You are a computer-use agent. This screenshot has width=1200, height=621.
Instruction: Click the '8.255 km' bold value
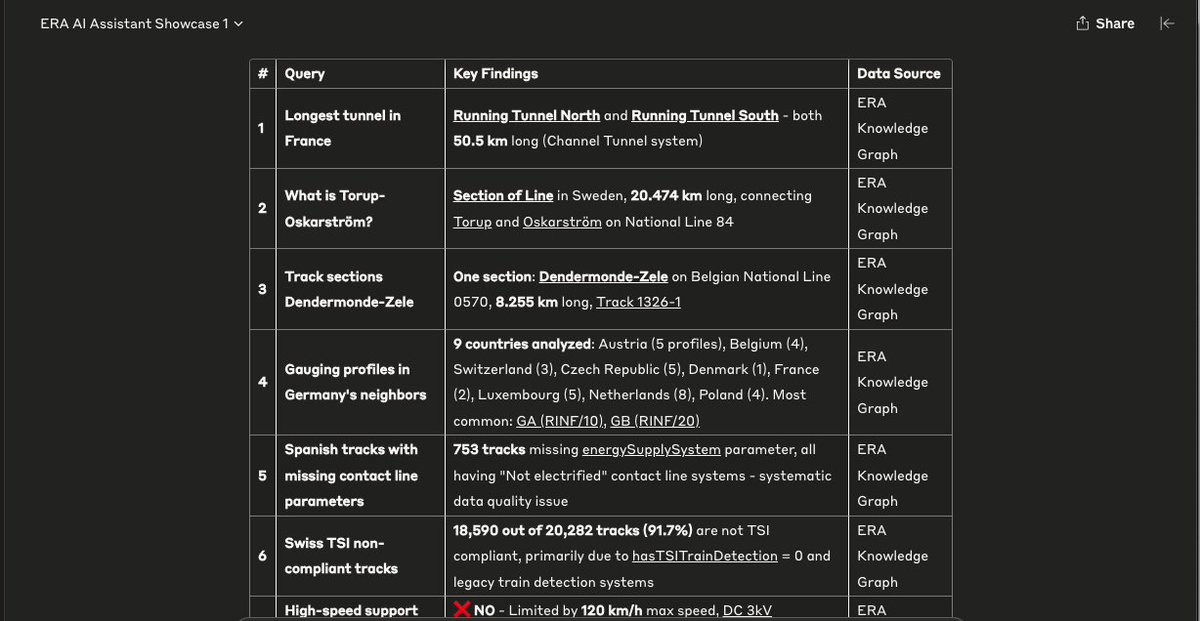point(527,302)
